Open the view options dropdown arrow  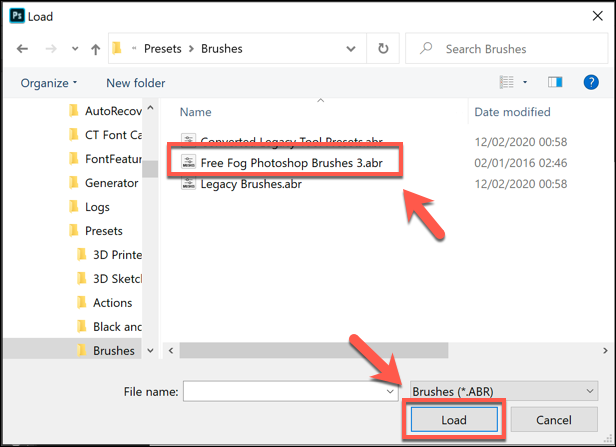(x=525, y=82)
